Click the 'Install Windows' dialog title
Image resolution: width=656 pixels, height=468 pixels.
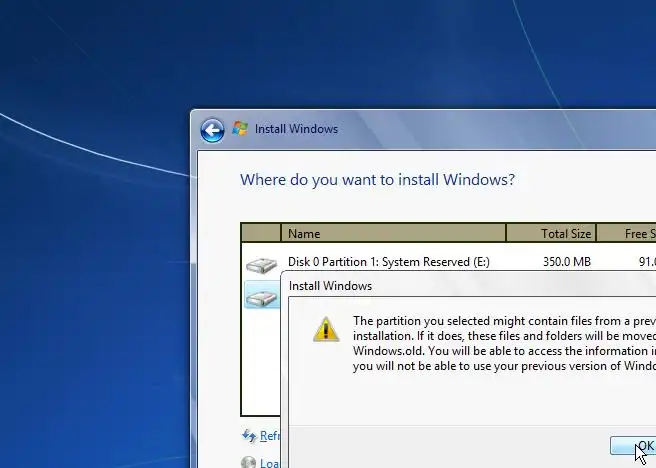(x=330, y=286)
